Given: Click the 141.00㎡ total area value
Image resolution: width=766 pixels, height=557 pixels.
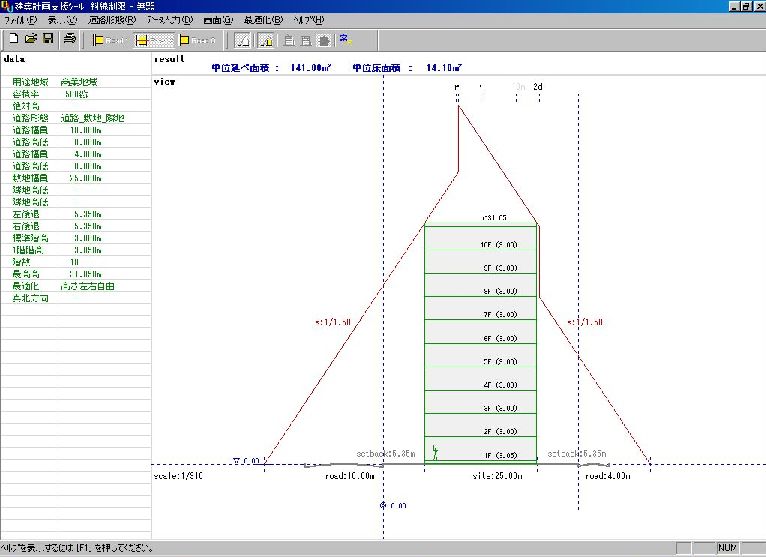Looking at the screenshot, I should click(x=311, y=68).
